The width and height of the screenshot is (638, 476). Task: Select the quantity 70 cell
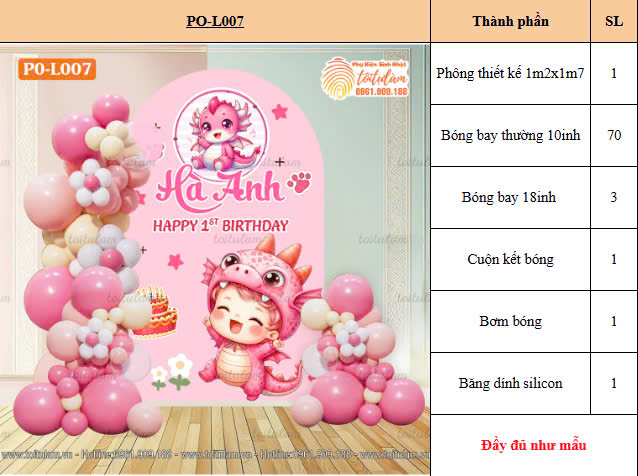614,135
